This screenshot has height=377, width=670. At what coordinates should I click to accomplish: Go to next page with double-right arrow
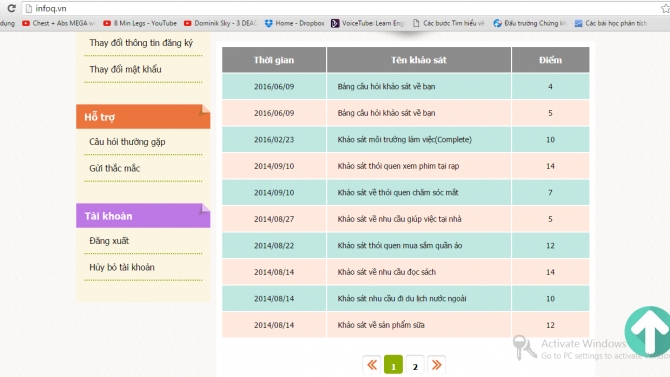point(436,365)
